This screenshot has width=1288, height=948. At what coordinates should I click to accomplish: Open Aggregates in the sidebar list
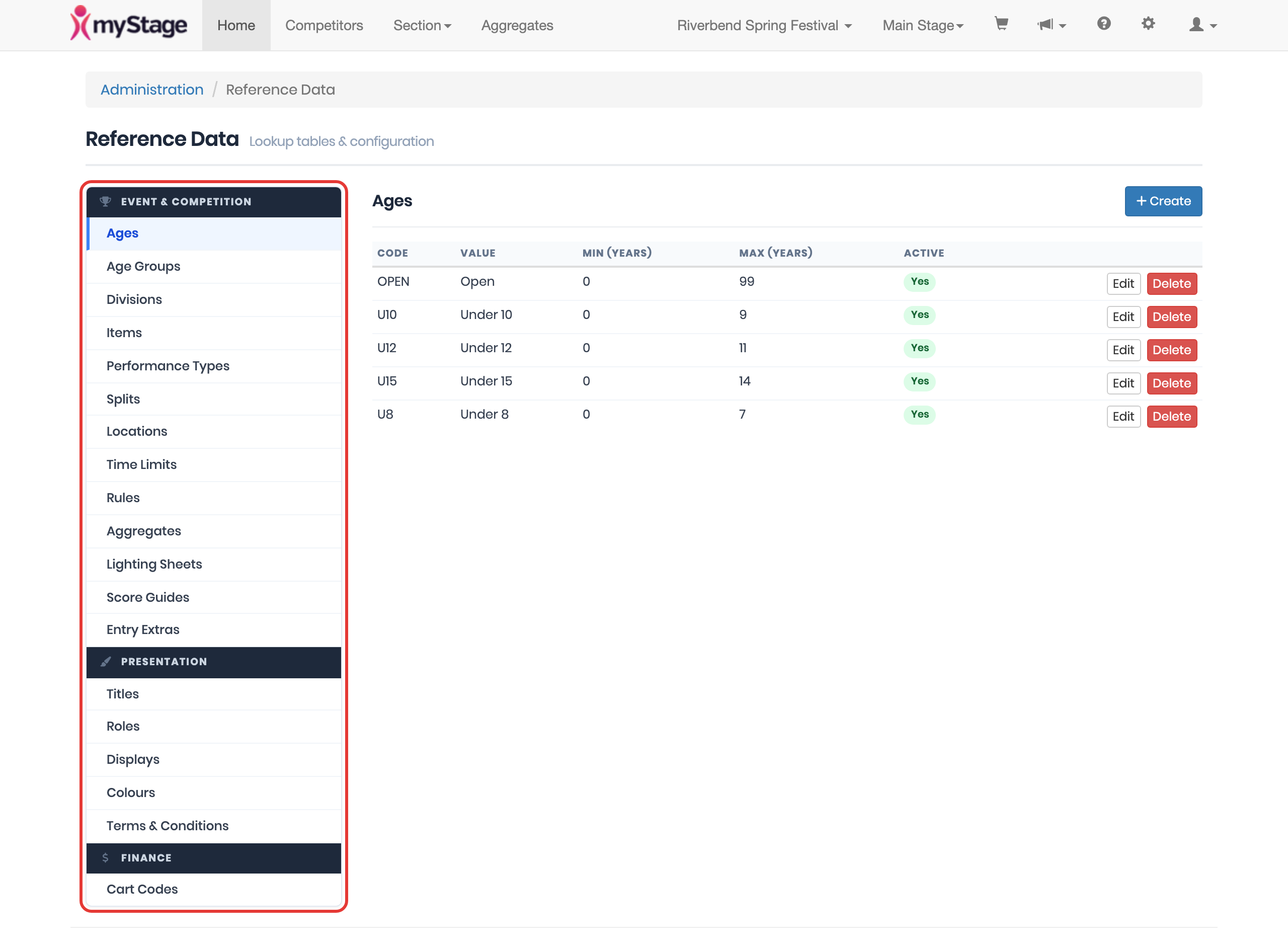tap(213, 532)
